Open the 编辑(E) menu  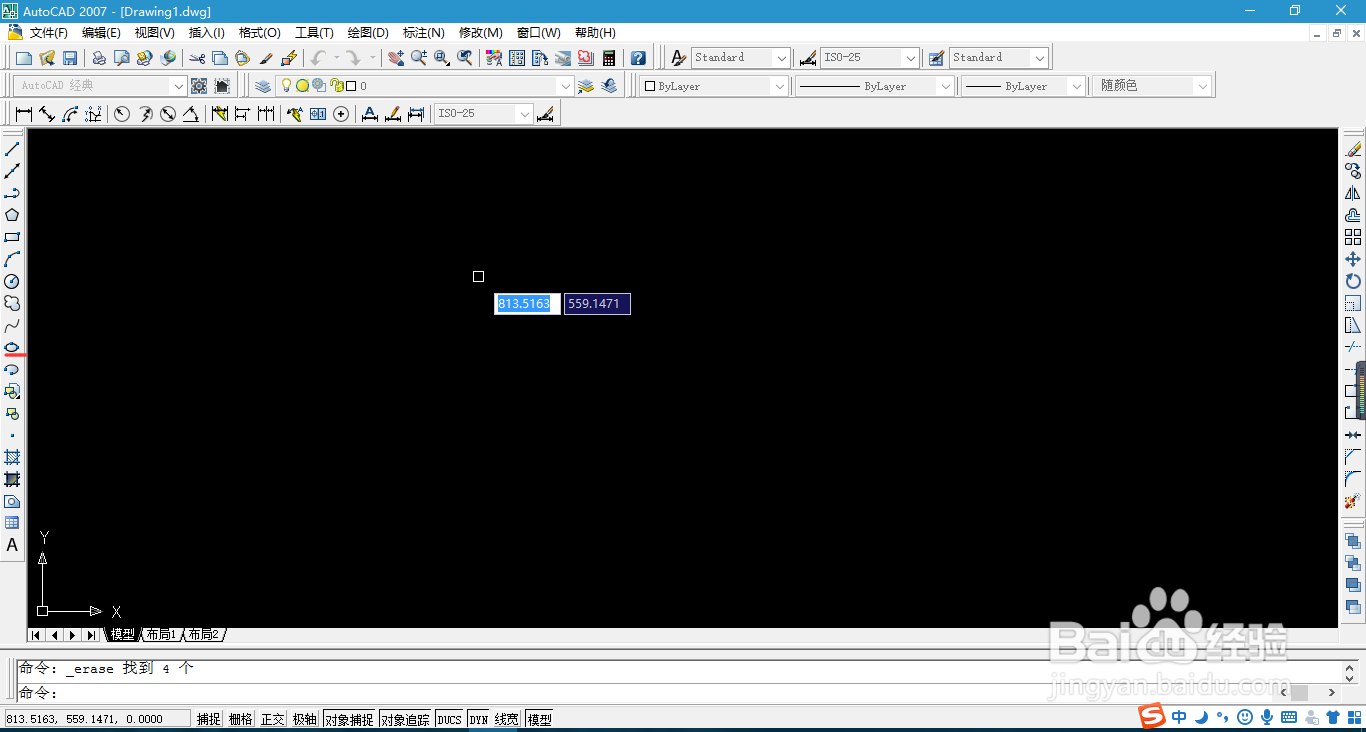(x=101, y=33)
